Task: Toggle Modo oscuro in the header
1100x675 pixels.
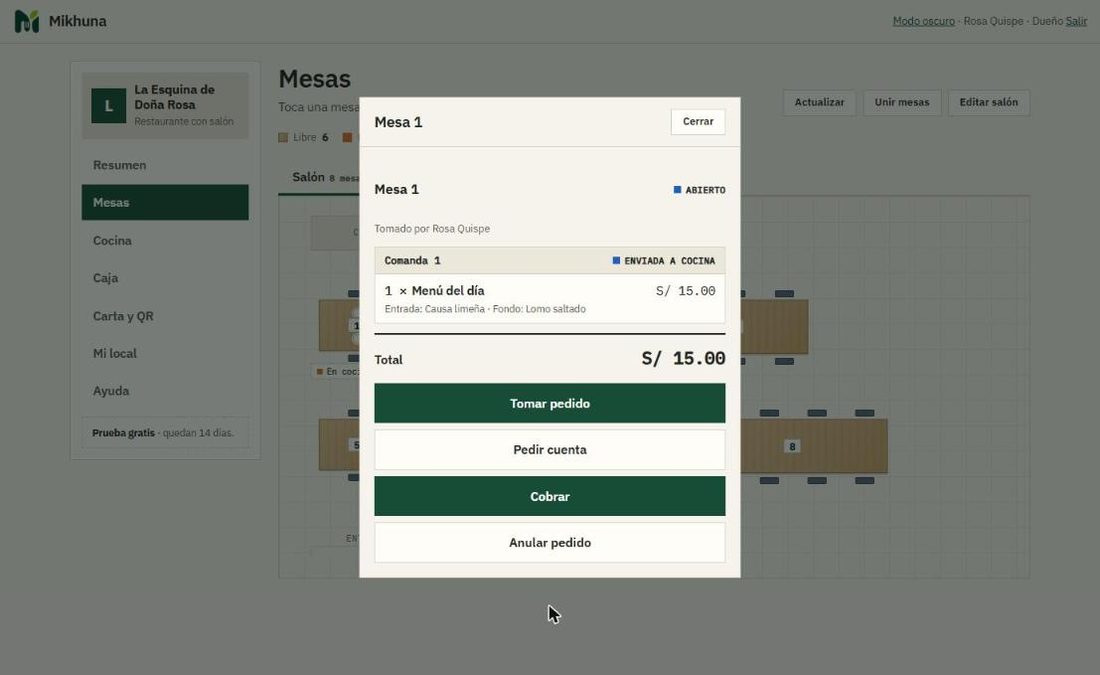Action: click(923, 21)
